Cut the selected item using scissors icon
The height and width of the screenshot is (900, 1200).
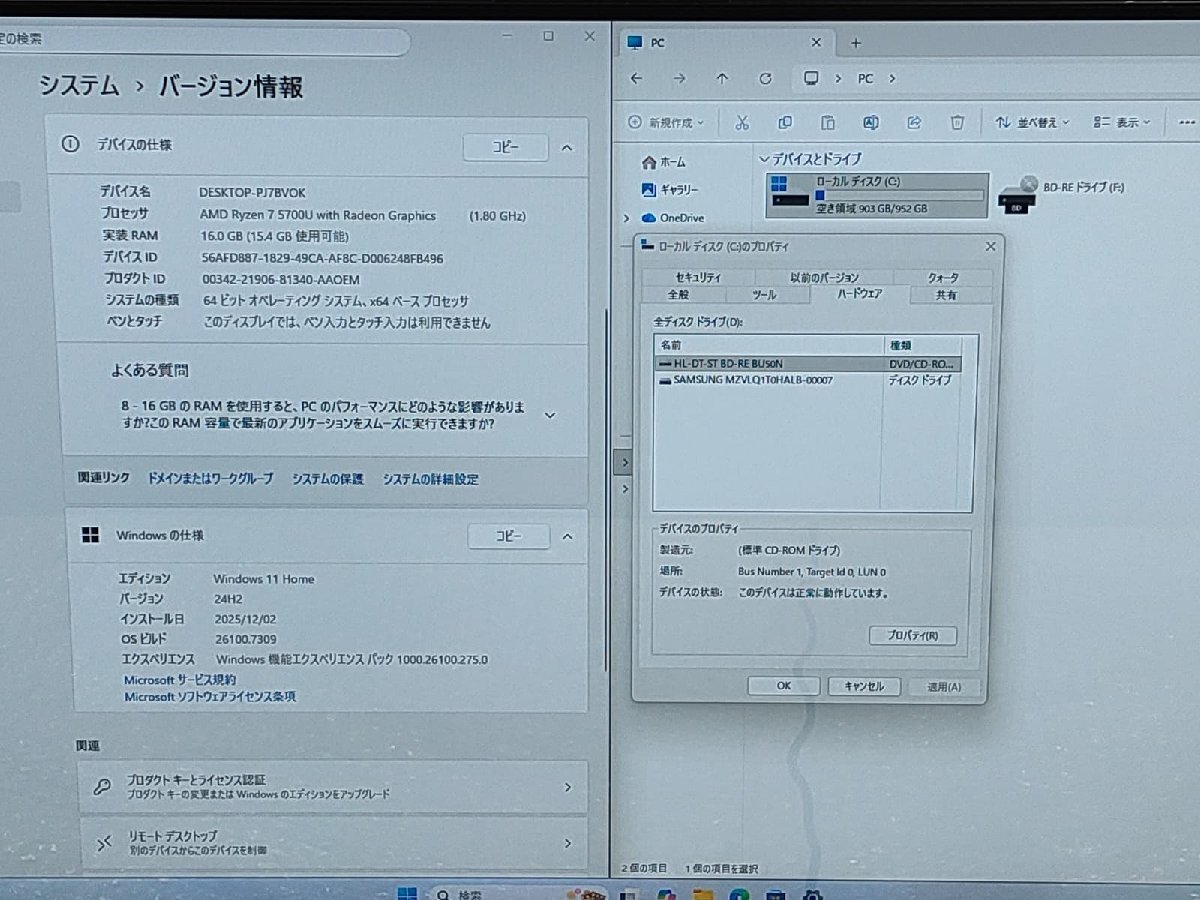click(x=743, y=121)
